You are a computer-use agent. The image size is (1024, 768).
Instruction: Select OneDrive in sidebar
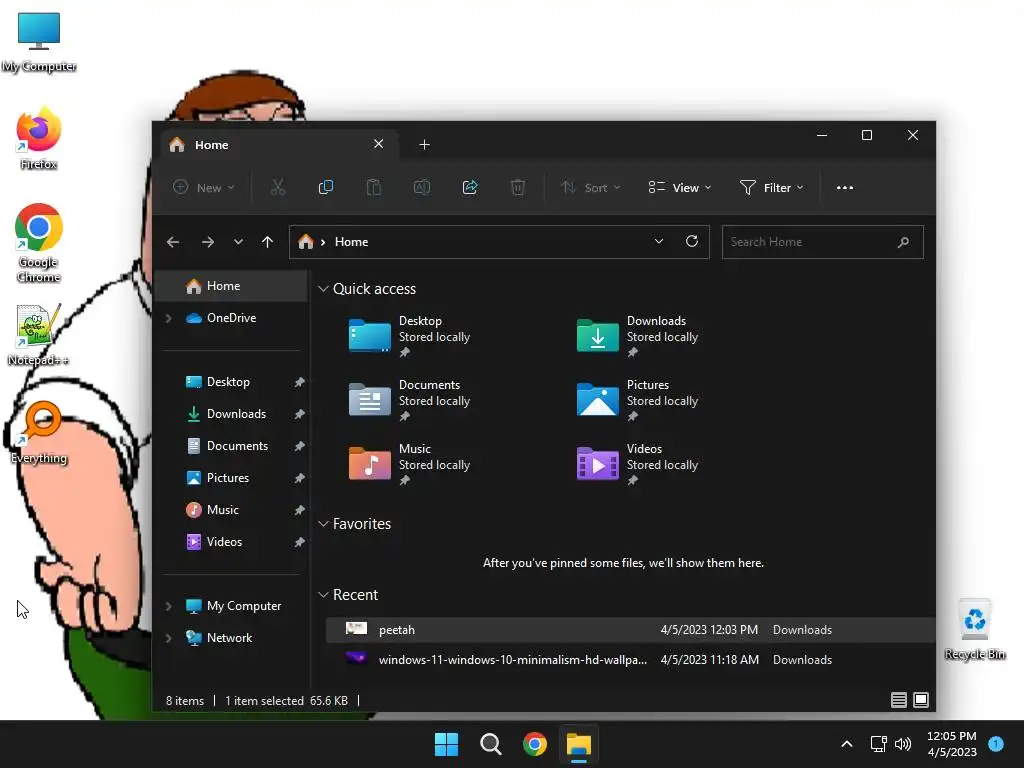pyautogui.click(x=231, y=318)
